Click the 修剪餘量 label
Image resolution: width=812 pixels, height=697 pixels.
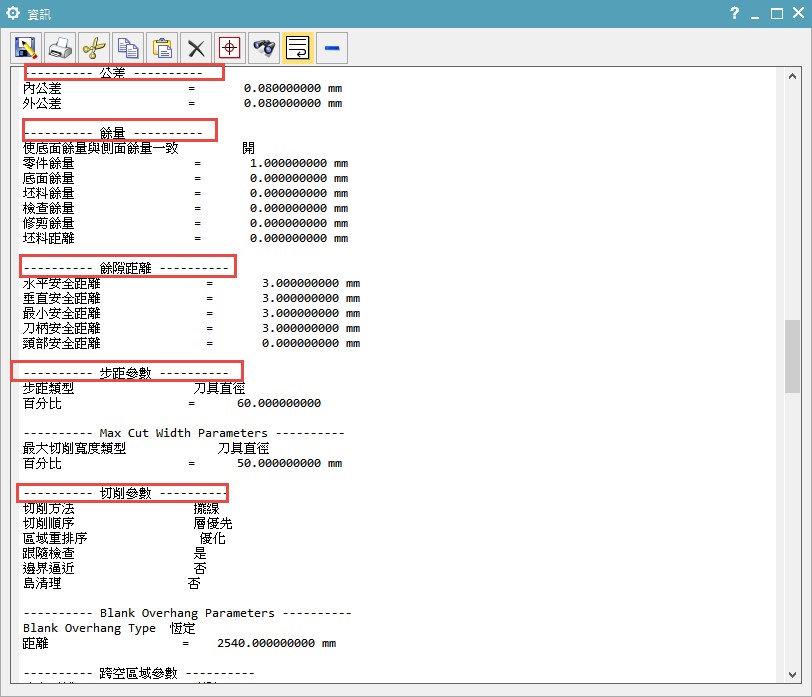point(49,223)
